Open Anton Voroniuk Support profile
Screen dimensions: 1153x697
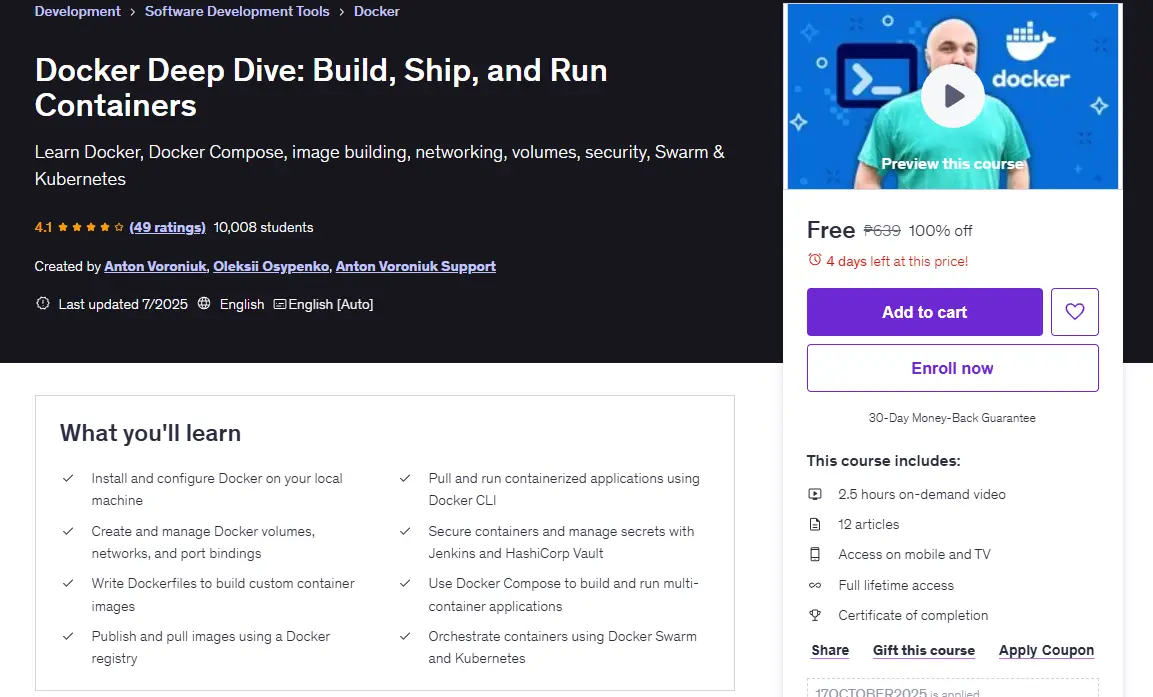tap(415, 266)
